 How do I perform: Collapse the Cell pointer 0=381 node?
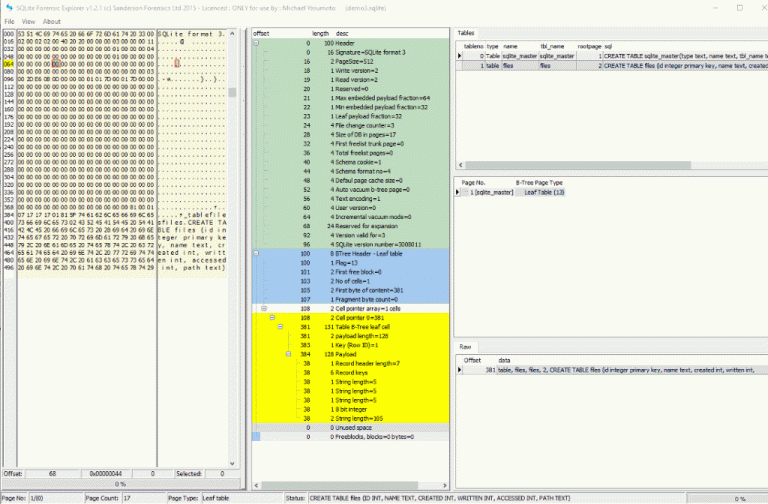click(x=272, y=318)
